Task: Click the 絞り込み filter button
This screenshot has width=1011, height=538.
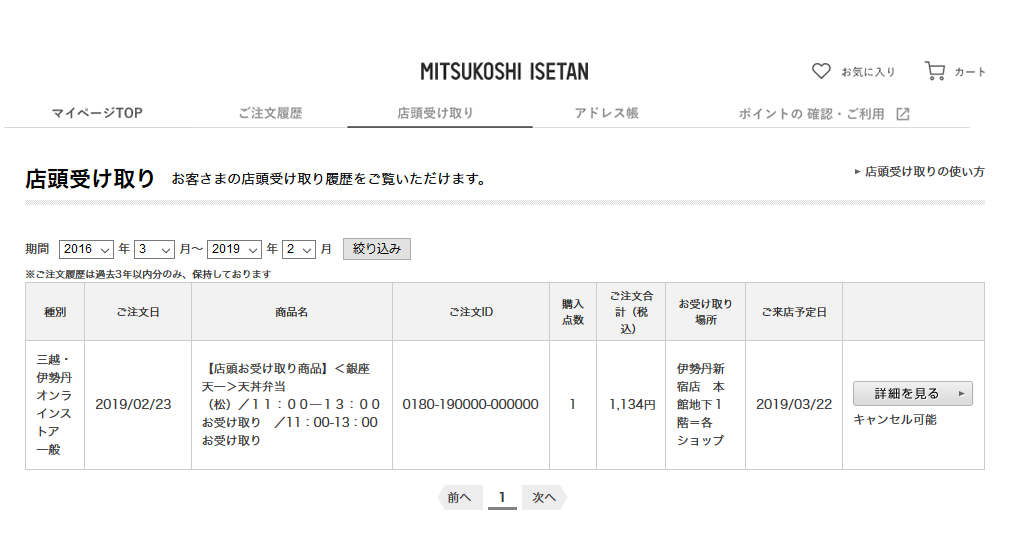Action: 377,249
